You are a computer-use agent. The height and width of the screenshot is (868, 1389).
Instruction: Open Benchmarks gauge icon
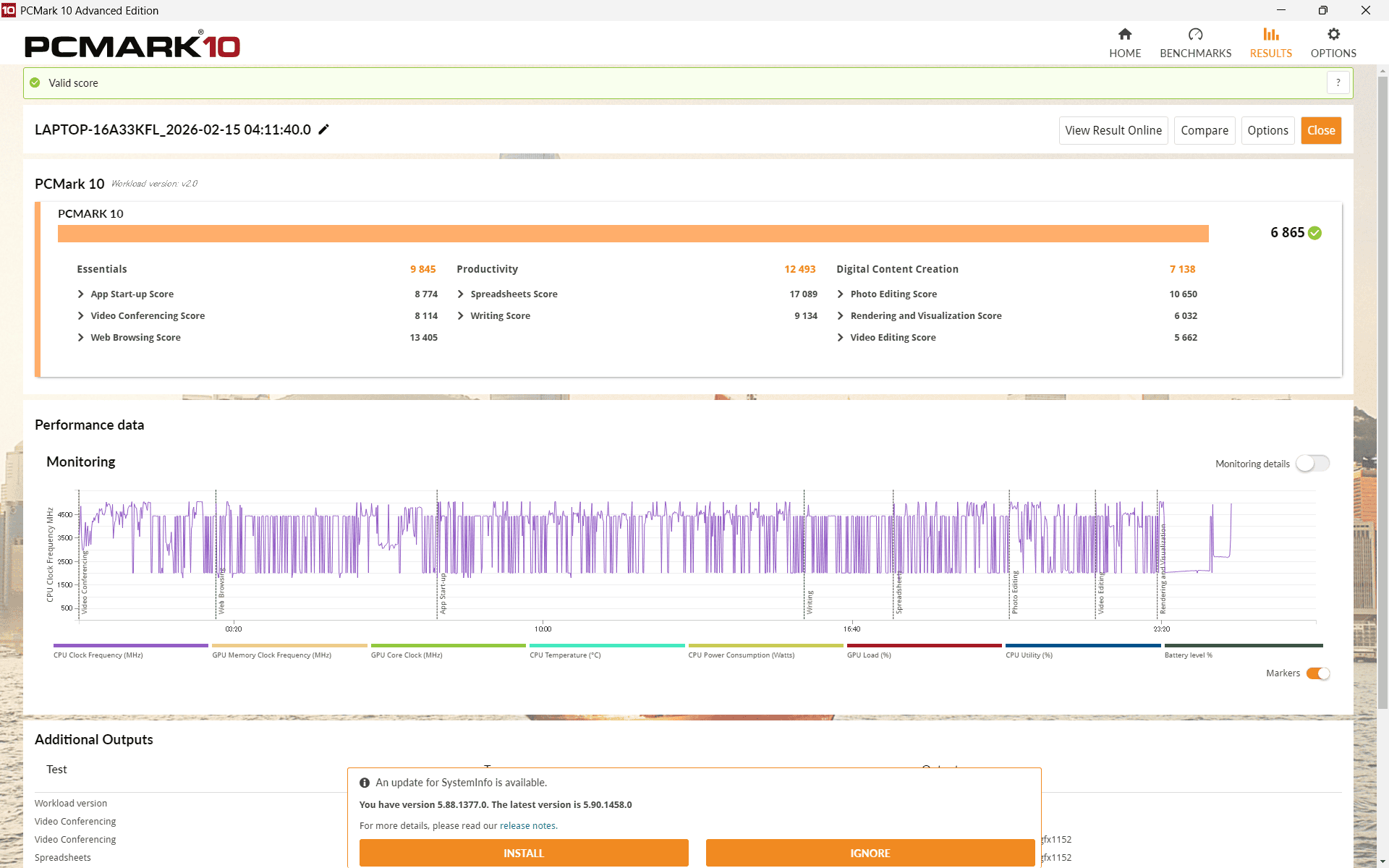pos(1195,34)
